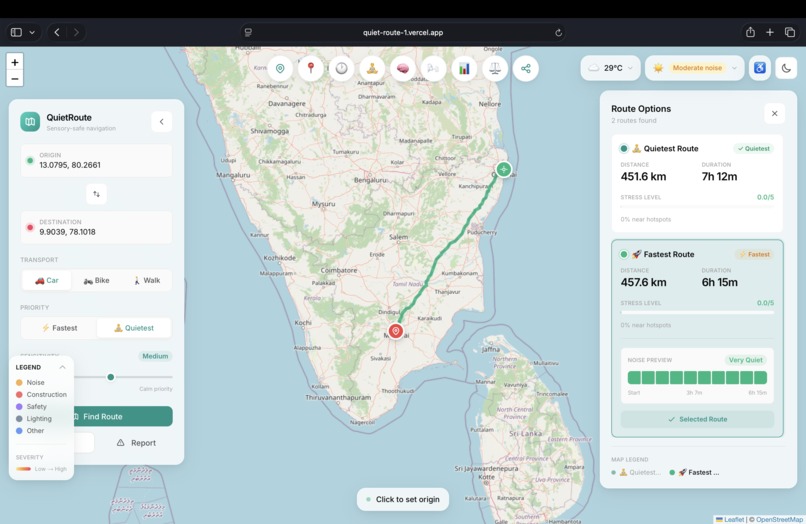Select Walk transport mode
Viewport: 806px width, 524px height.
tap(146, 280)
